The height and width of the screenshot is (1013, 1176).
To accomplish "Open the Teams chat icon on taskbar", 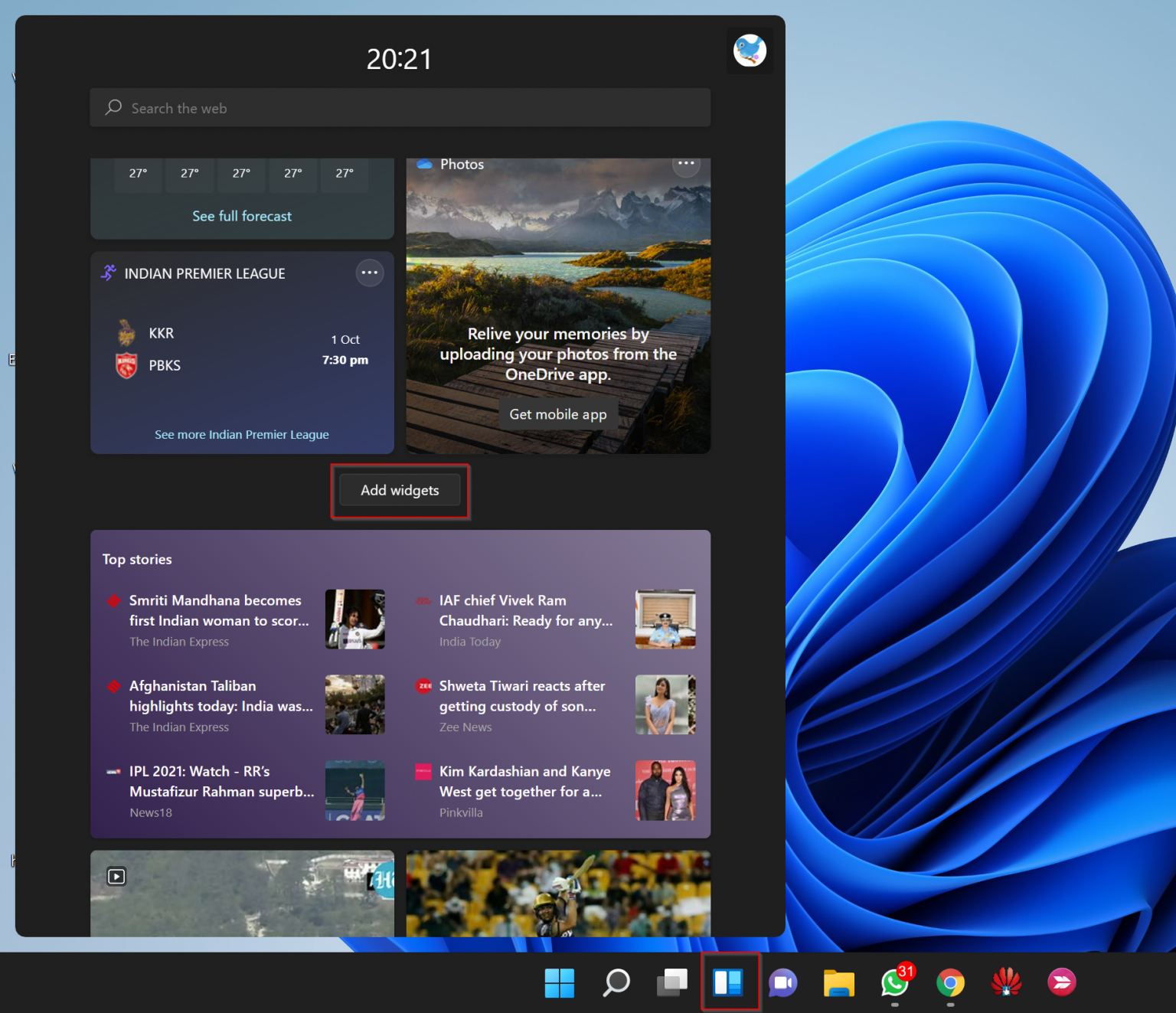I will point(782,984).
